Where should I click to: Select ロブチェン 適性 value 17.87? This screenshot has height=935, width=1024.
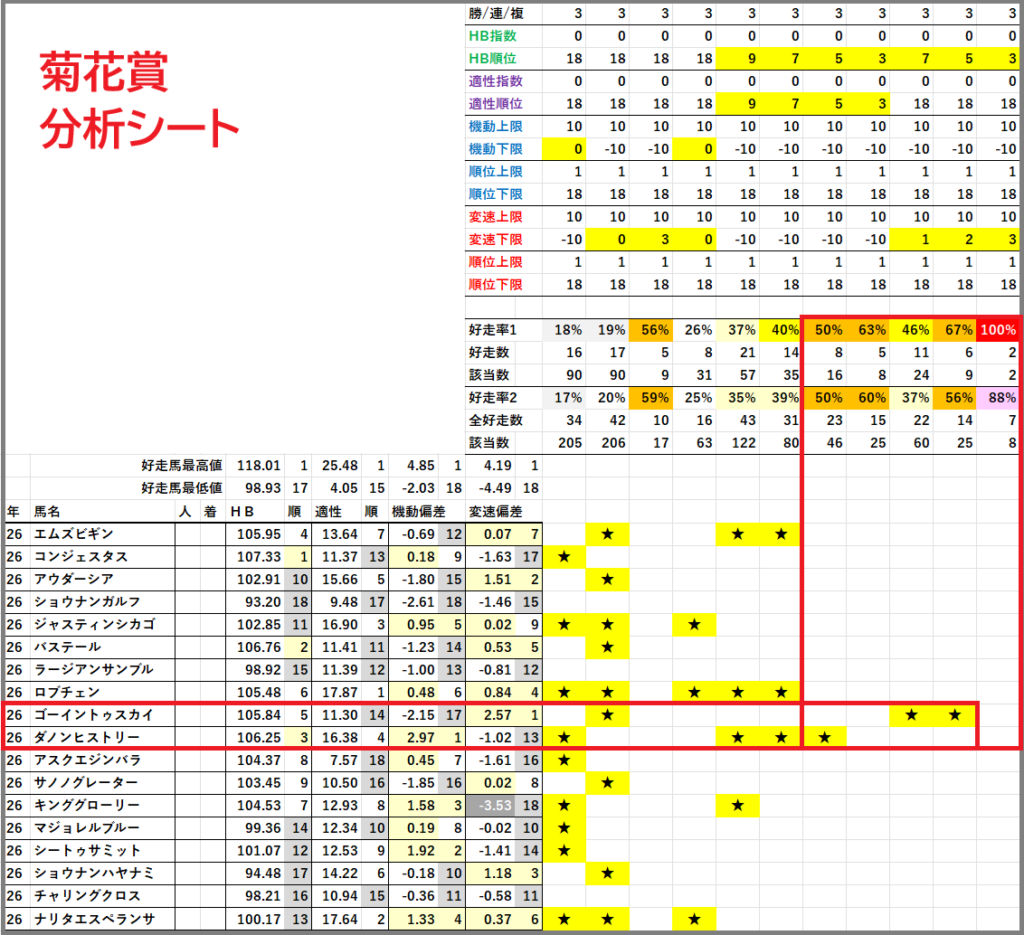(x=340, y=693)
